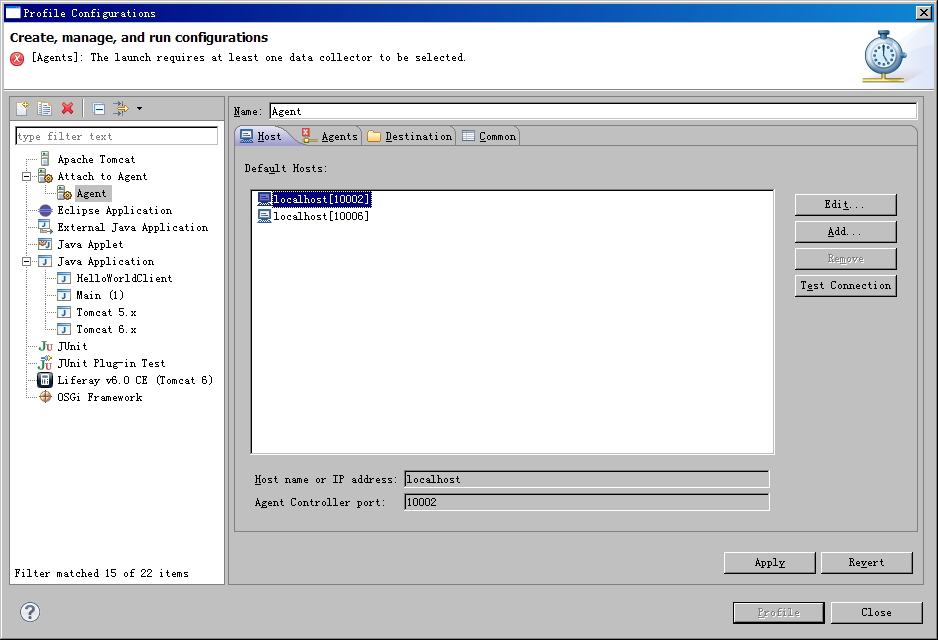Click the Edit... button
The width and height of the screenshot is (938, 640).
[845, 205]
